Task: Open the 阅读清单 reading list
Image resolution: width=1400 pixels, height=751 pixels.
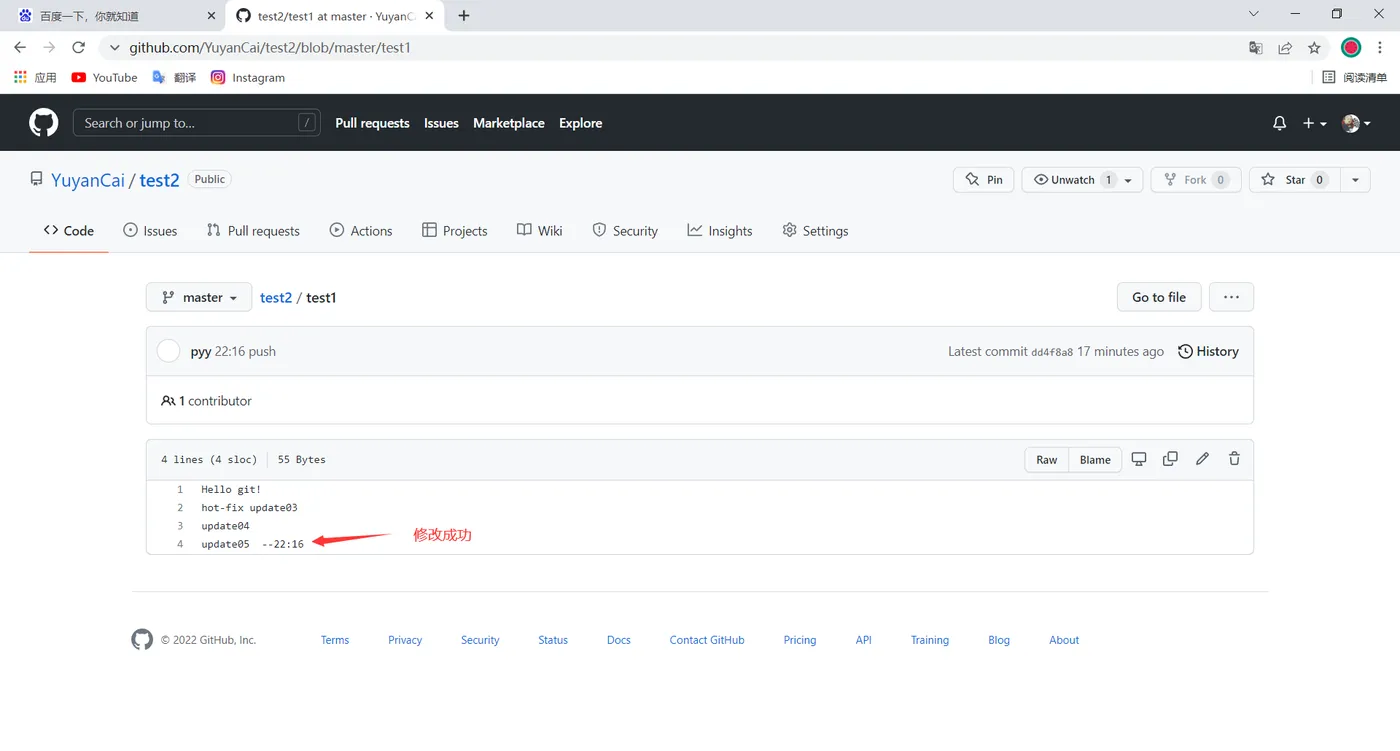Action: (1355, 77)
